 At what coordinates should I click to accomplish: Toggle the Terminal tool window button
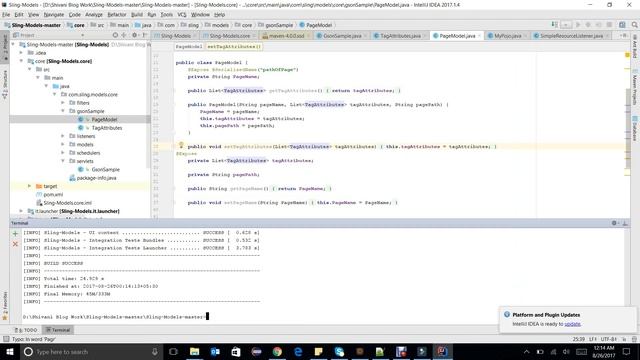coord(58,330)
